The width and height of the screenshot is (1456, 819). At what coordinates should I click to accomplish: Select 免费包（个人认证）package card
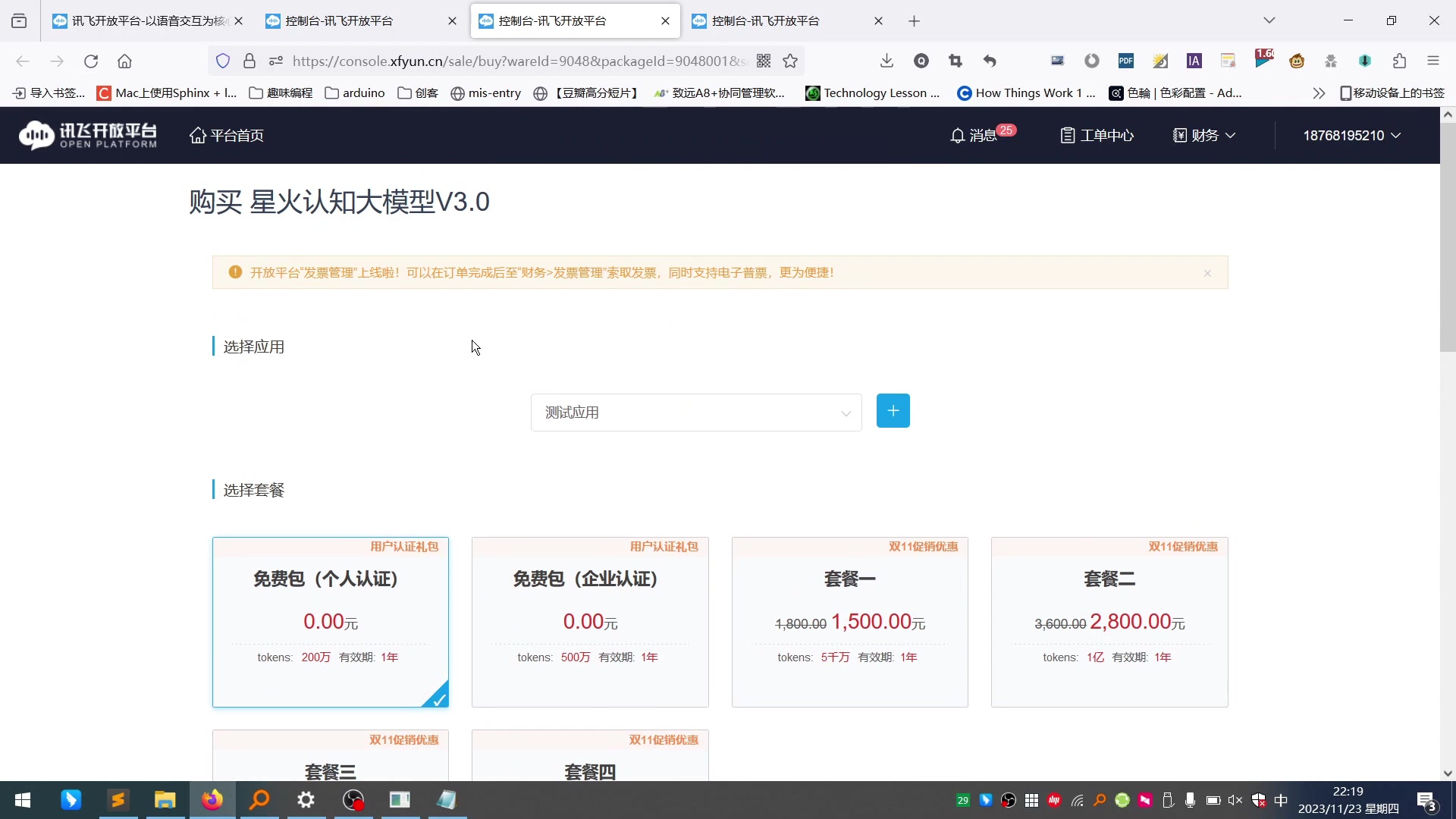coord(331,622)
